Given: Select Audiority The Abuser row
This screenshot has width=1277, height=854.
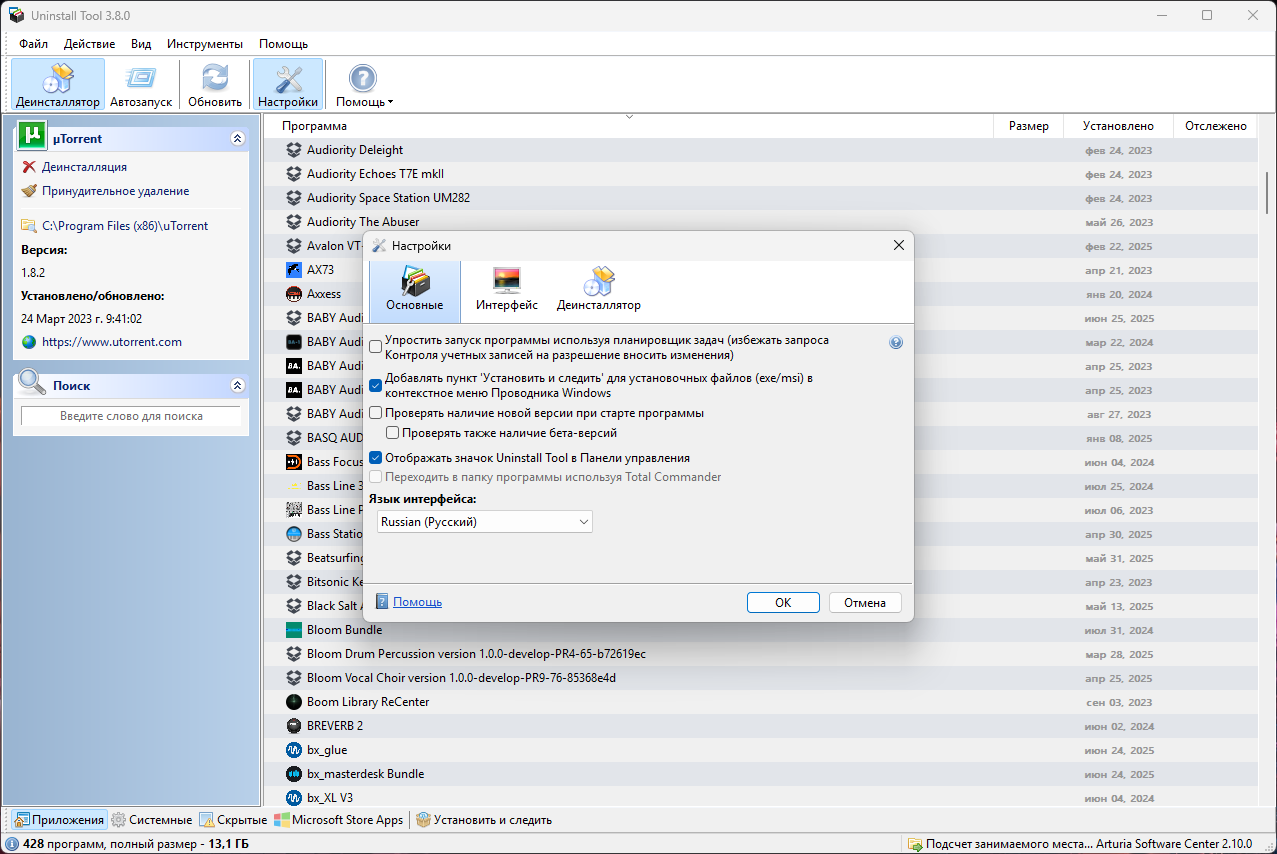Looking at the screenshot, I should pyautogui.click(x=760, y=222).
